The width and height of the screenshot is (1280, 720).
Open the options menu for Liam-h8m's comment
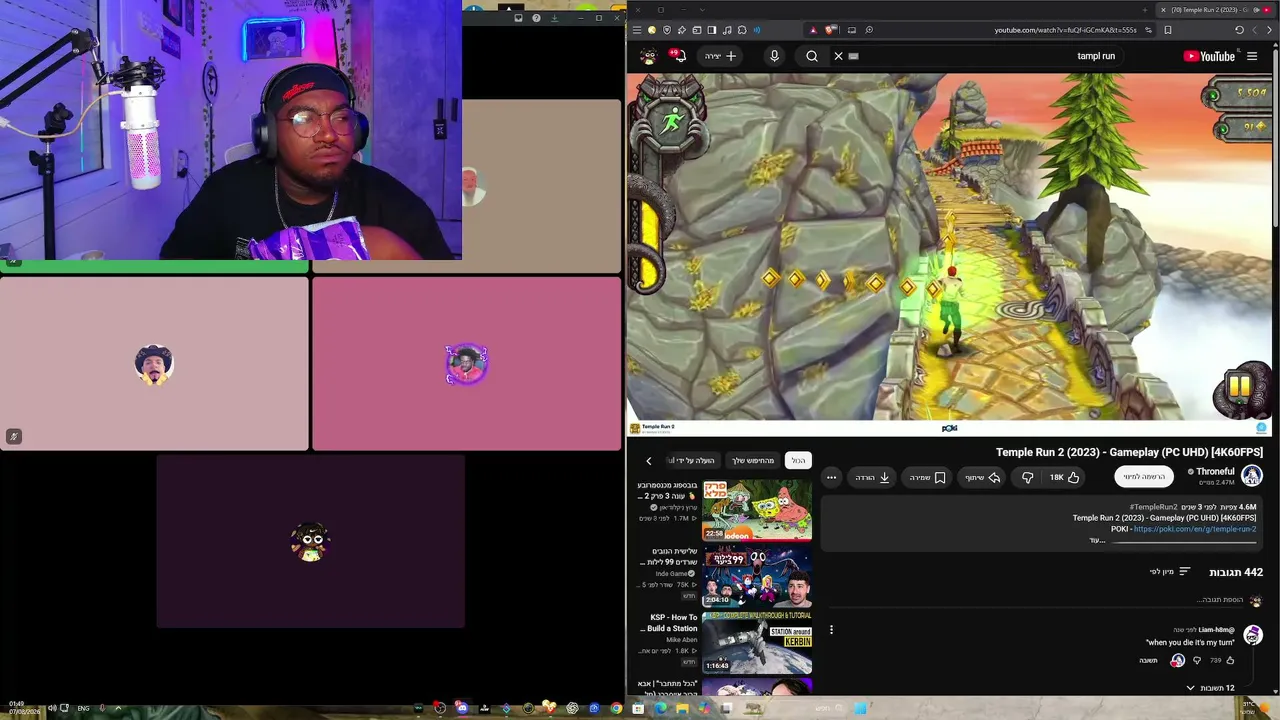click(x=831, y=630)
